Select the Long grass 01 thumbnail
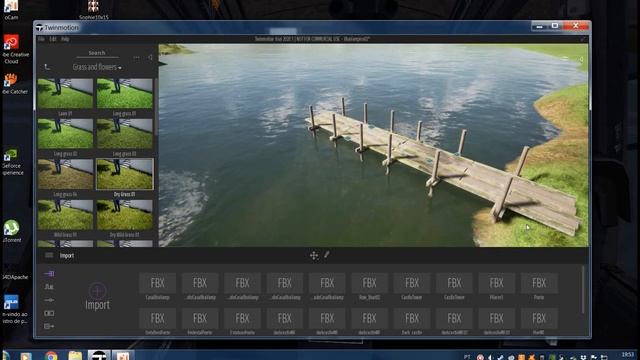This screenshot has width=640, height=360. (x=124, y=93)
